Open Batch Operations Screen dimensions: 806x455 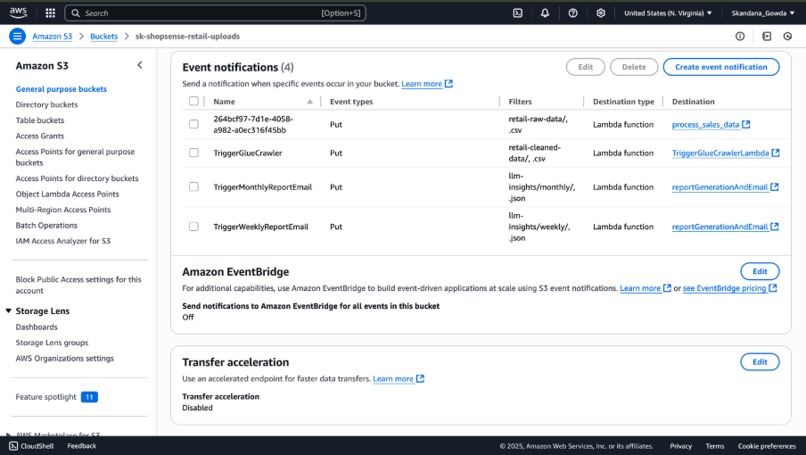click(x=46, y=225)
